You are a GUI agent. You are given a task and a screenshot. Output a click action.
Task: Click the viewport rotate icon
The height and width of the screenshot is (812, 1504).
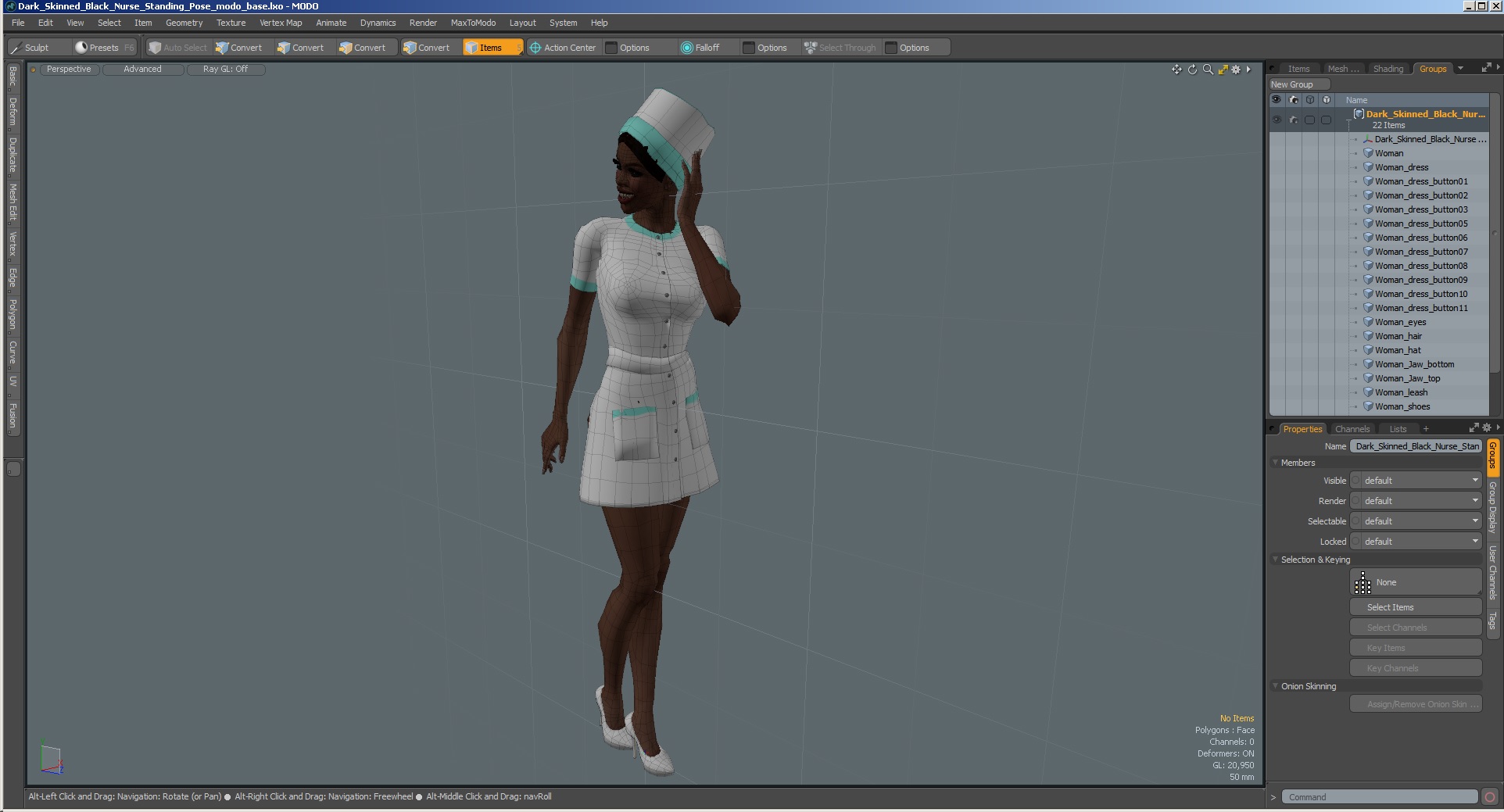[1192, 70]
